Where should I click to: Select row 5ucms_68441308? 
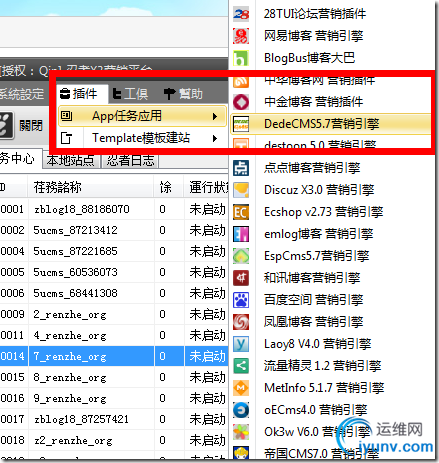click(114, 293)
